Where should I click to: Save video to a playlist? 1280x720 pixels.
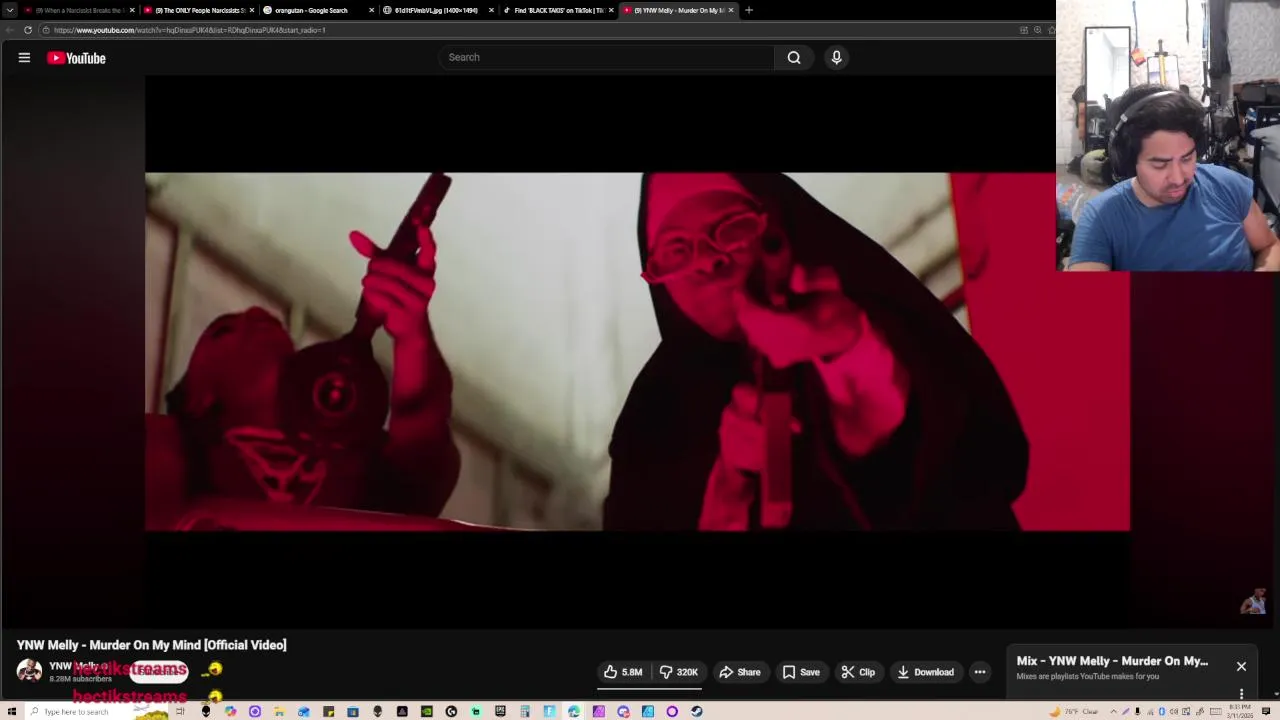click(x=801, y=672)
